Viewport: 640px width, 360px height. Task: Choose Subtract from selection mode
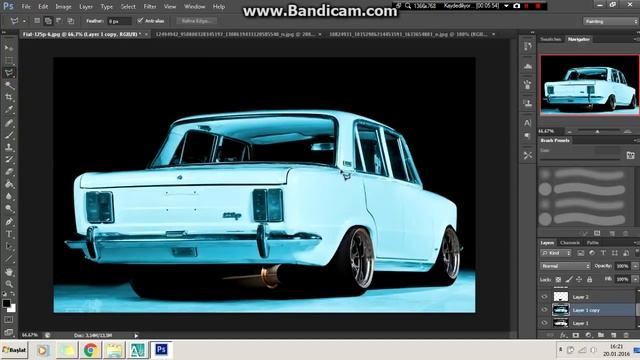pyautogui.click(x=59, y=21)
